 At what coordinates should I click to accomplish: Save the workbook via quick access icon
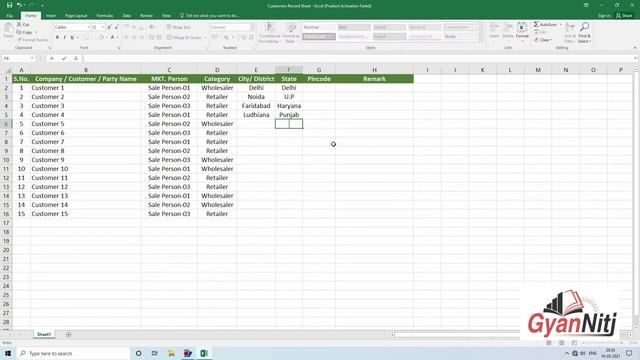point(9,5)
